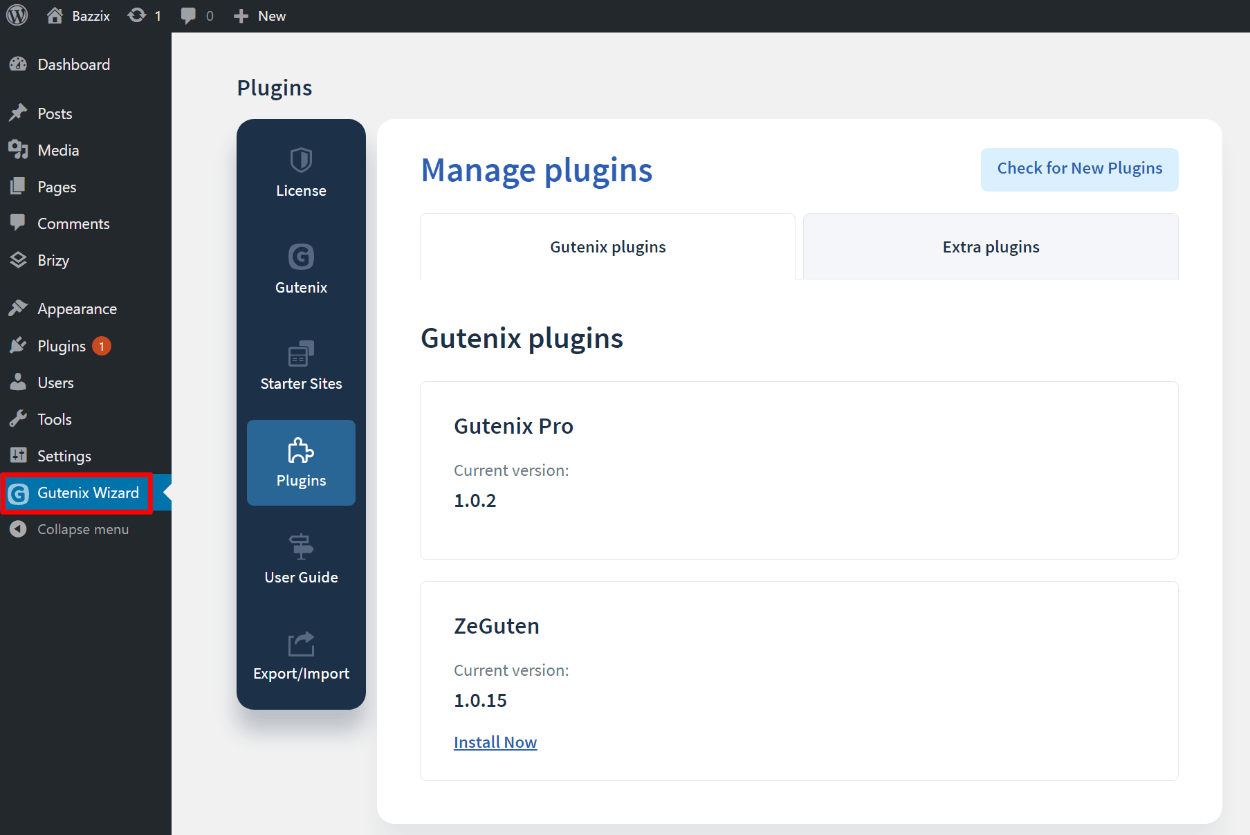1250x835 pixels.
Task: Click the Tools wrench icon
Action: click(x=18, y=419)
